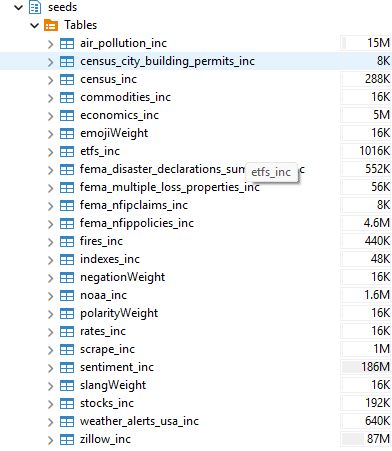Select the polarityWeight table

point(119,313)
